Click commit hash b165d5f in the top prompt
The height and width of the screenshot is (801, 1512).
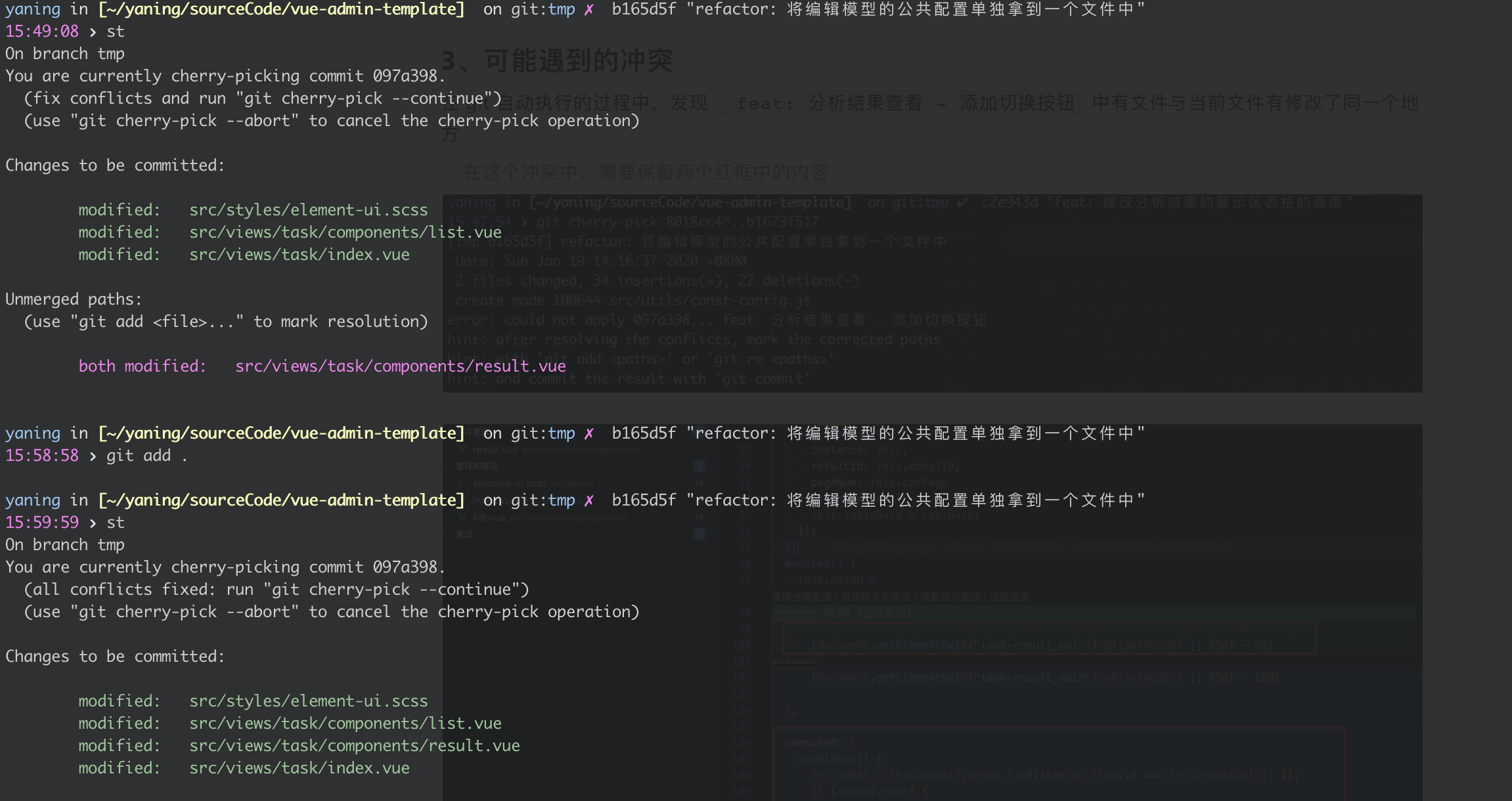(x=644, y=10)
